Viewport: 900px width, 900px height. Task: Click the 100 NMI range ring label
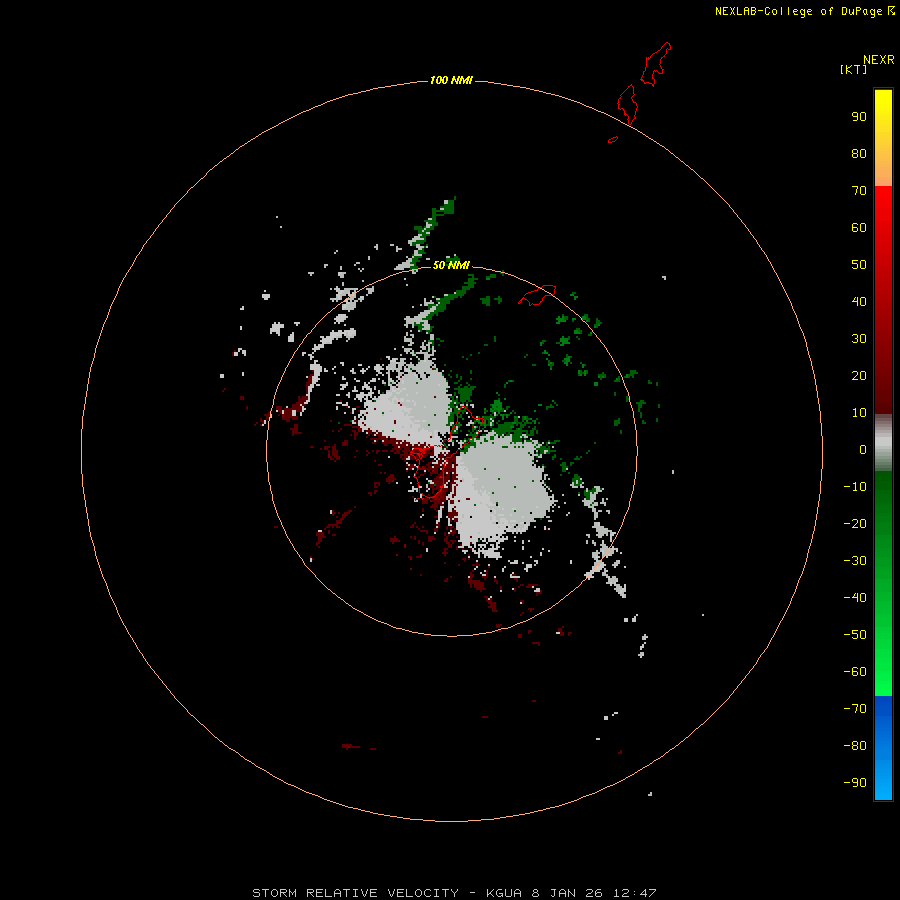(451, 80)
